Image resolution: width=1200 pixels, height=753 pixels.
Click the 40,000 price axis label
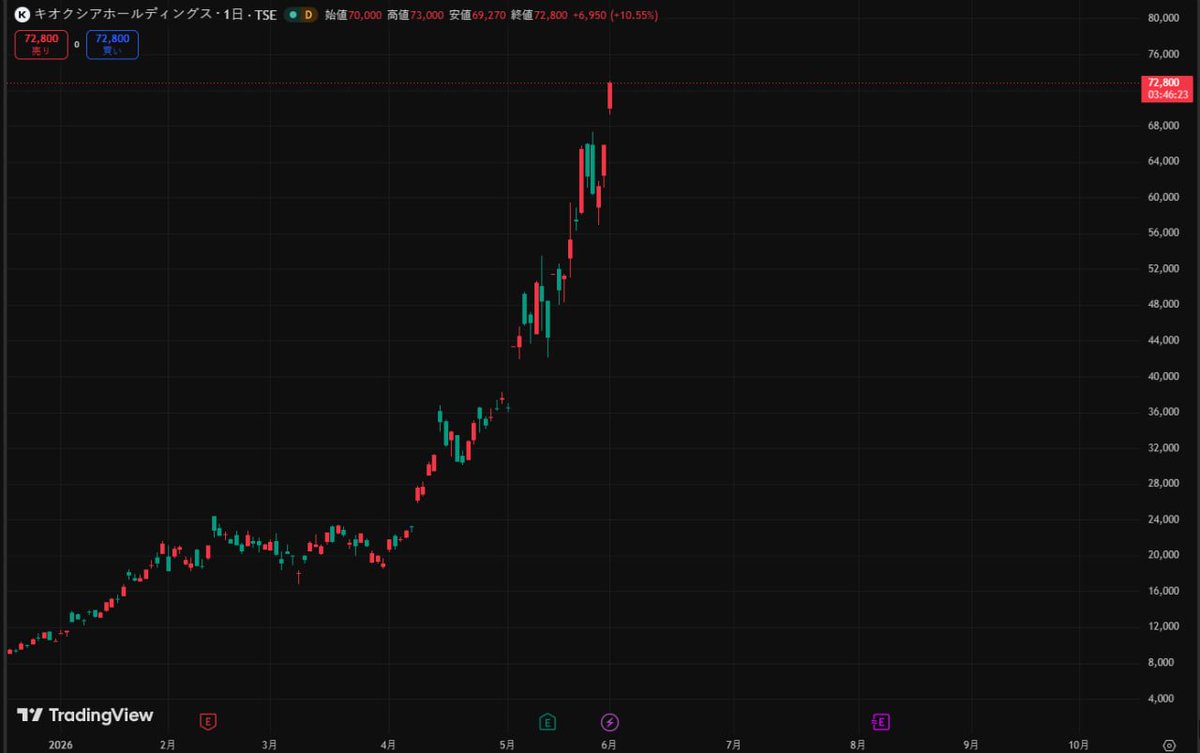[x=1166, y=377]
